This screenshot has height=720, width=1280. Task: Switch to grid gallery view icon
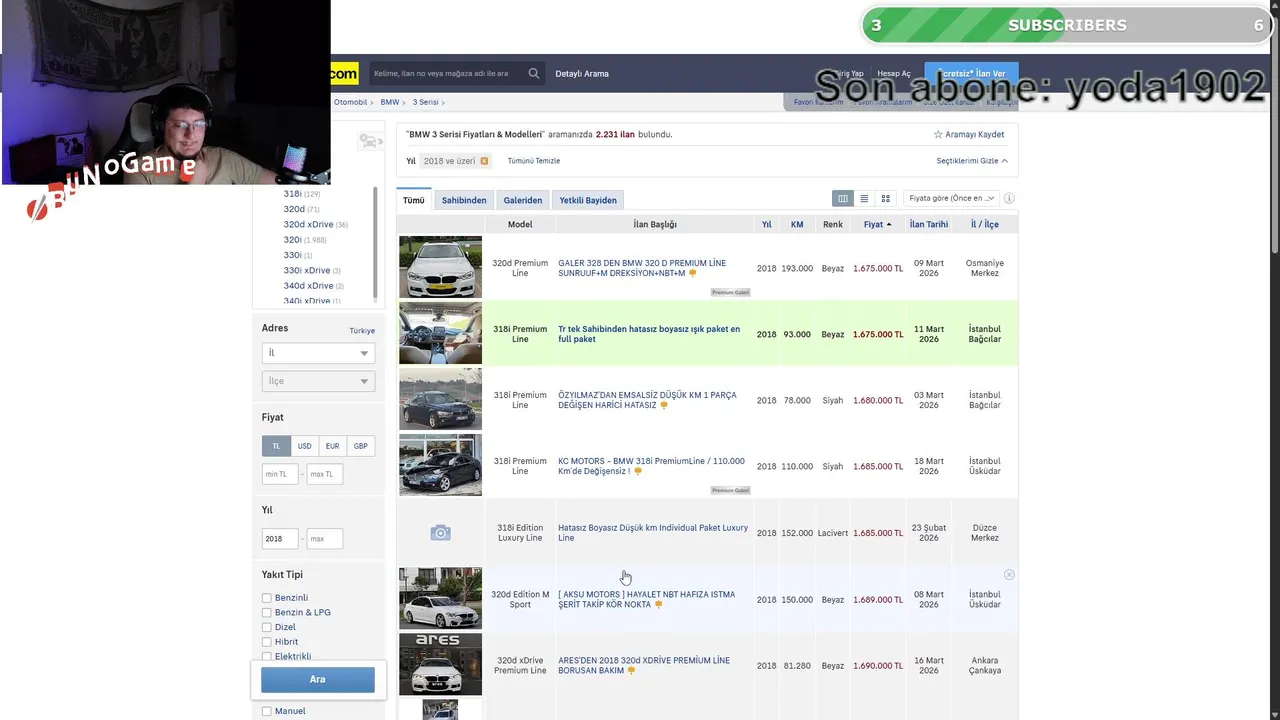point(885,199)
